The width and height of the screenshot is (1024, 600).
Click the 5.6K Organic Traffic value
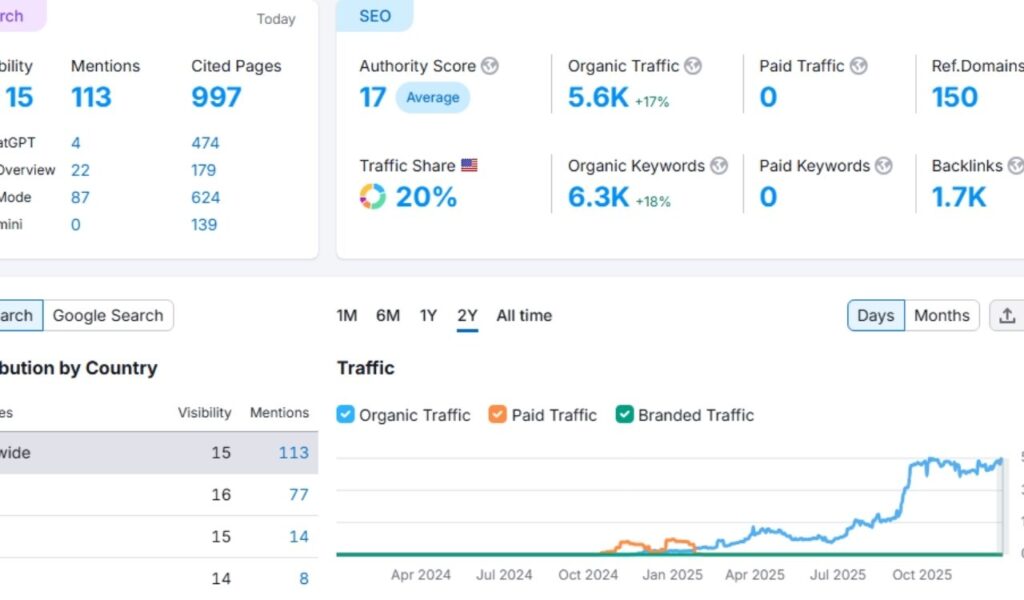pyautogui.click(x=598, y=97)
